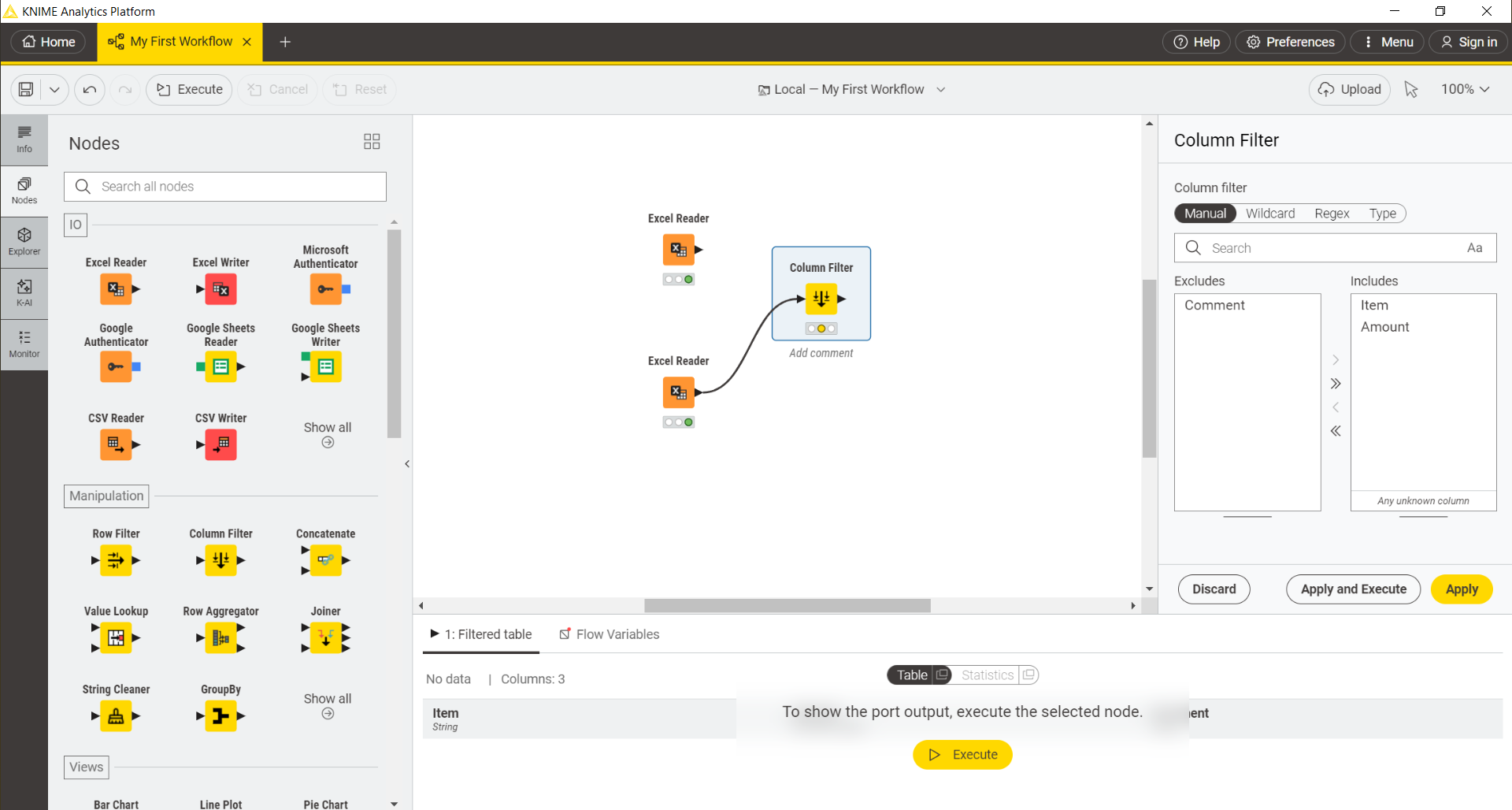This screenshot has width=1512, height=810.
Task: Switch column filter to Wildcard mode
Action: tap(1270, 213)
